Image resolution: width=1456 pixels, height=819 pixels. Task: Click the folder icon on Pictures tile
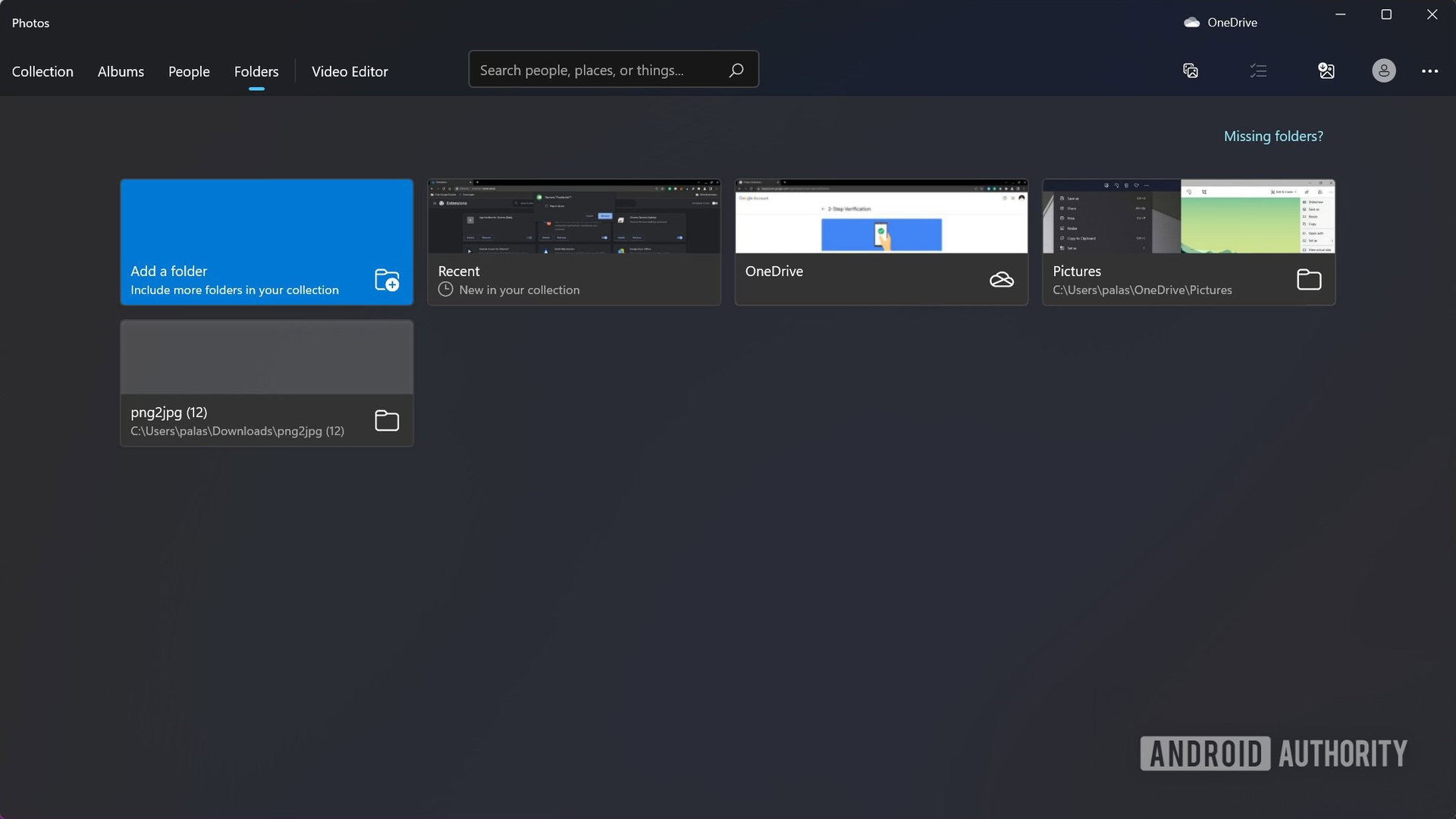pos(1309,280)
